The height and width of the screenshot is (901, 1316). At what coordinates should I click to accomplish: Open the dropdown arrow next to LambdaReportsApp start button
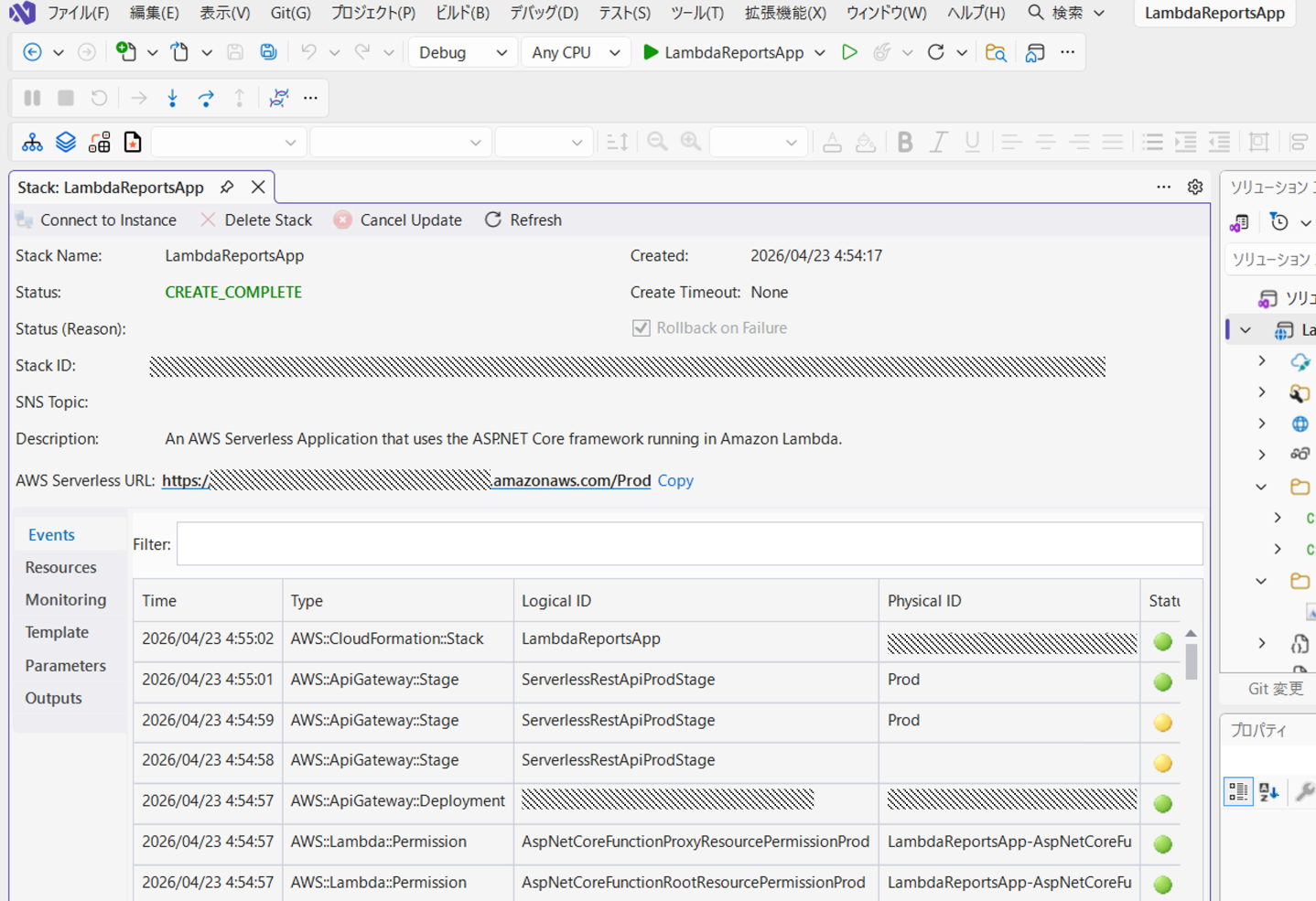(x=820, y=52)
